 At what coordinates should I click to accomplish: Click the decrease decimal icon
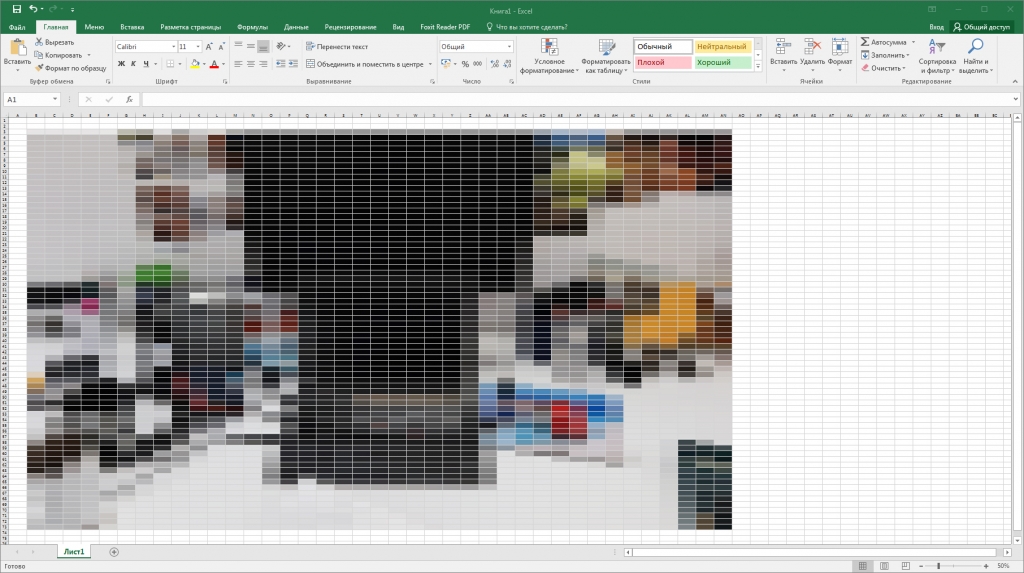507,64
